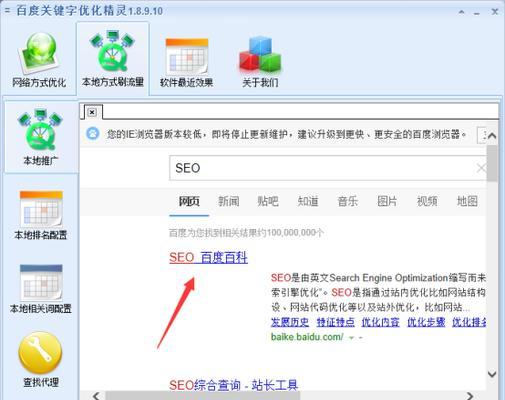Image resolution: width=505 pixels, height=400 pixels.
Task: Click the baike.baidu.com green URL
Action: click(x=307, y=337)
